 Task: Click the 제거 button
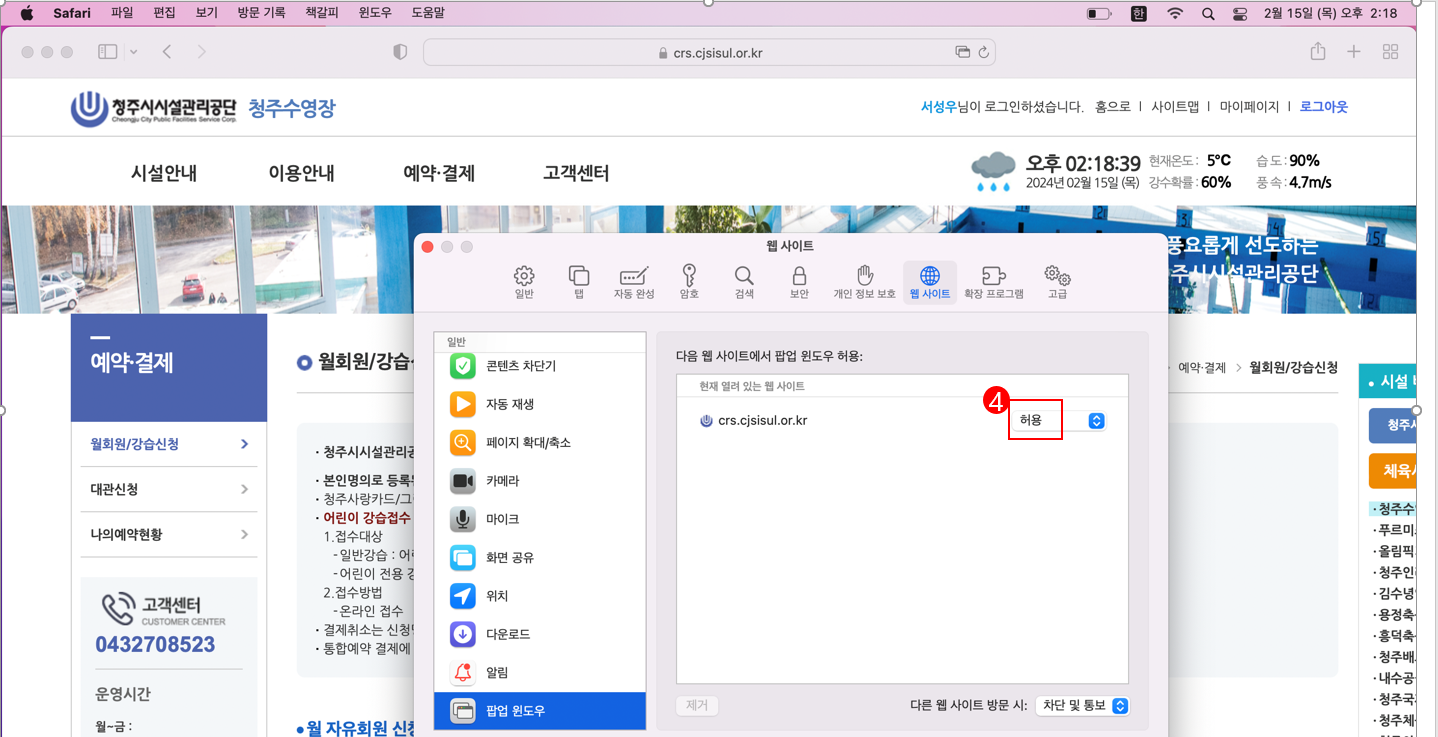pyautogui.click(x=697, y=706)
